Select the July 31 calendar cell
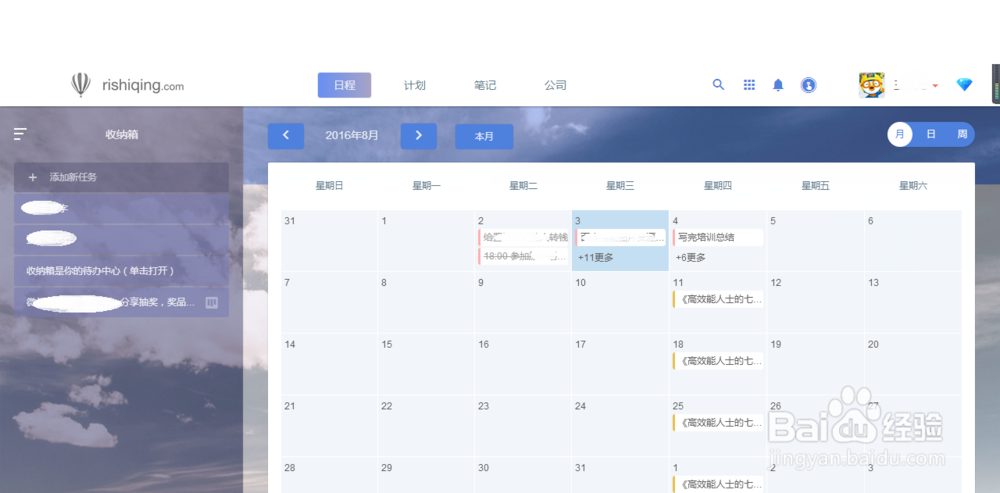 pos(329,241)
